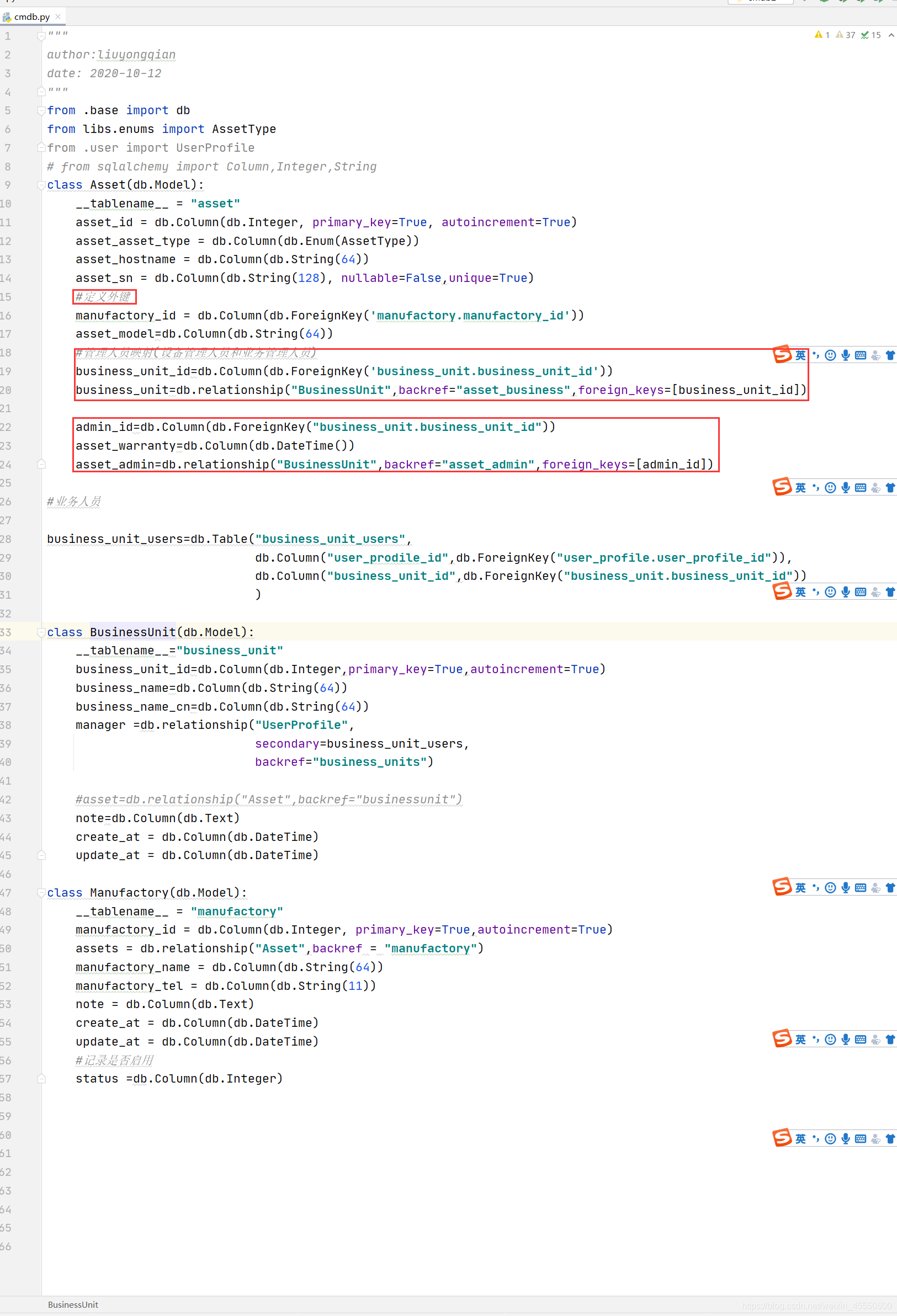Click 'manufactory_id' ForeignKey line in Asset
Viewport: 897px width, 1316px height.
coord(330,315)
